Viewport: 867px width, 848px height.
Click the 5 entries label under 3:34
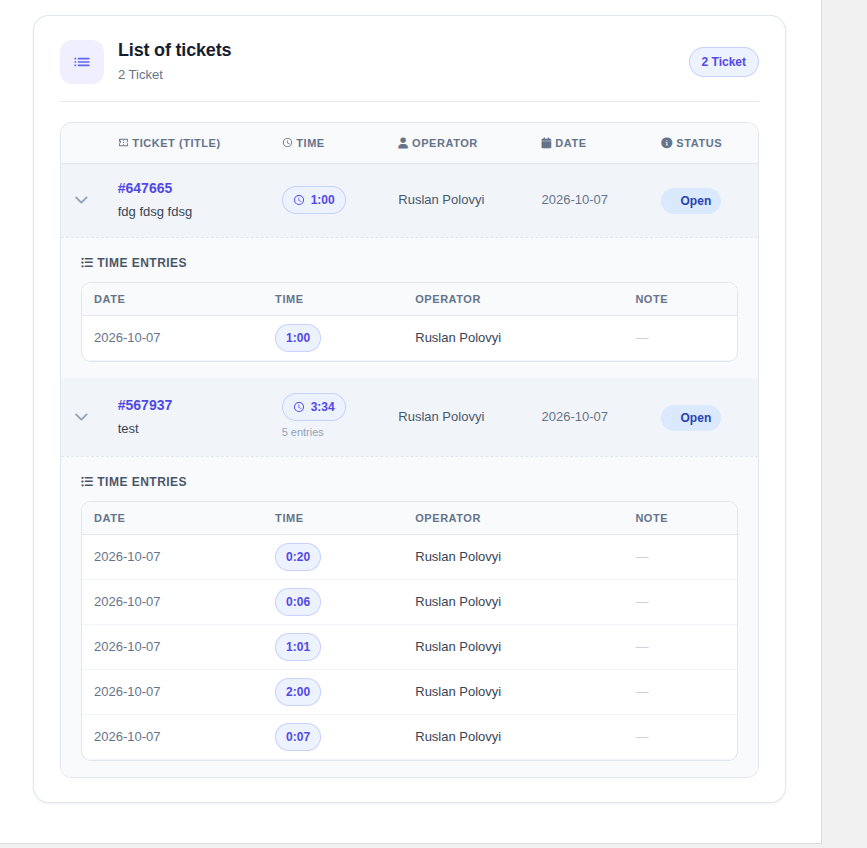click(302, 432)
